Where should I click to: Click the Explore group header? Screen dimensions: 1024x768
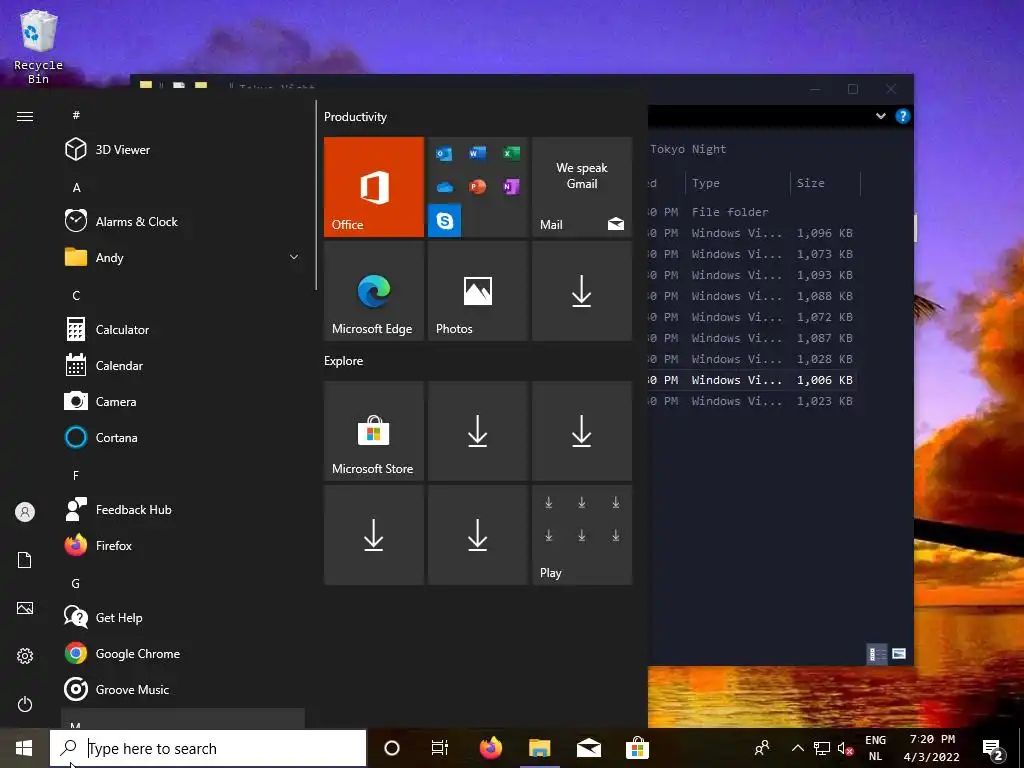[x=344, y=361]
